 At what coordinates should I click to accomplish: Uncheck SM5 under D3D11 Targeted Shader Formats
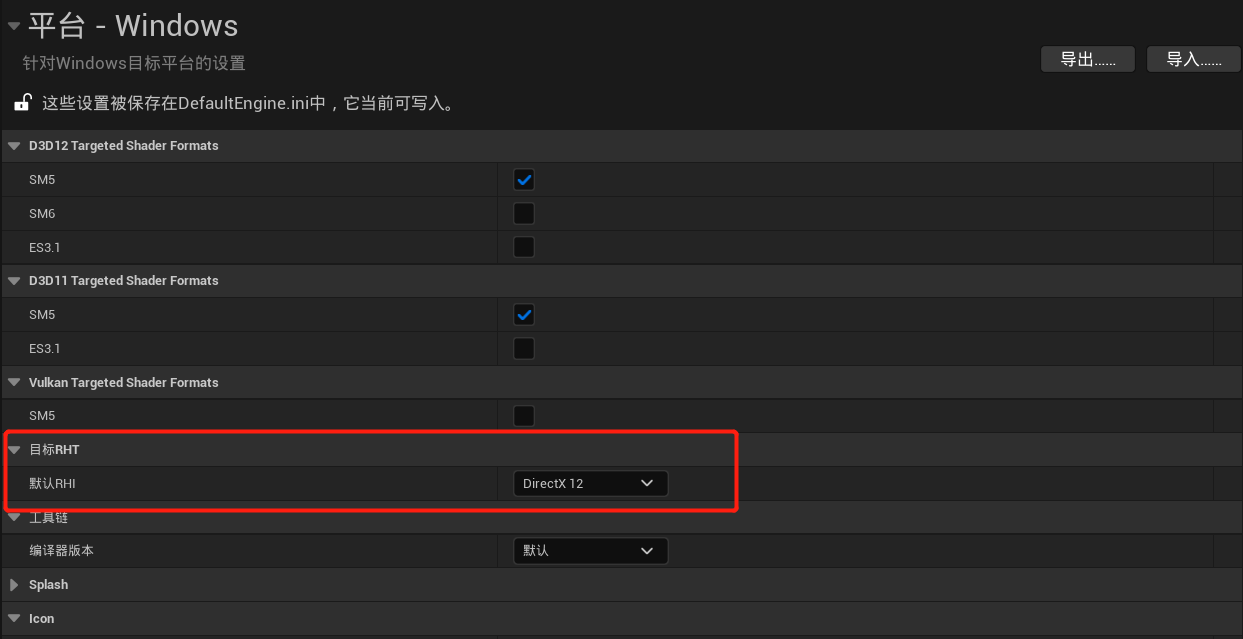point(524,315)
